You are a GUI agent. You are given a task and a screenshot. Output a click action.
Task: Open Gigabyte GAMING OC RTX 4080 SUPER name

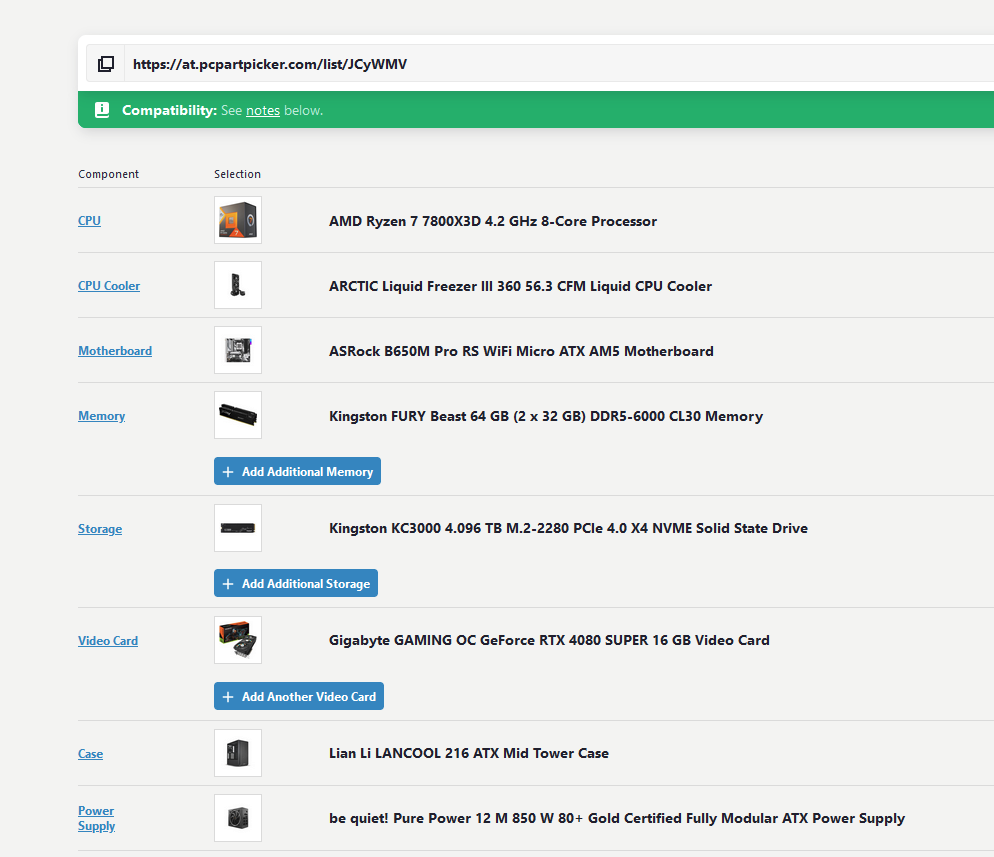click(549, 641)
